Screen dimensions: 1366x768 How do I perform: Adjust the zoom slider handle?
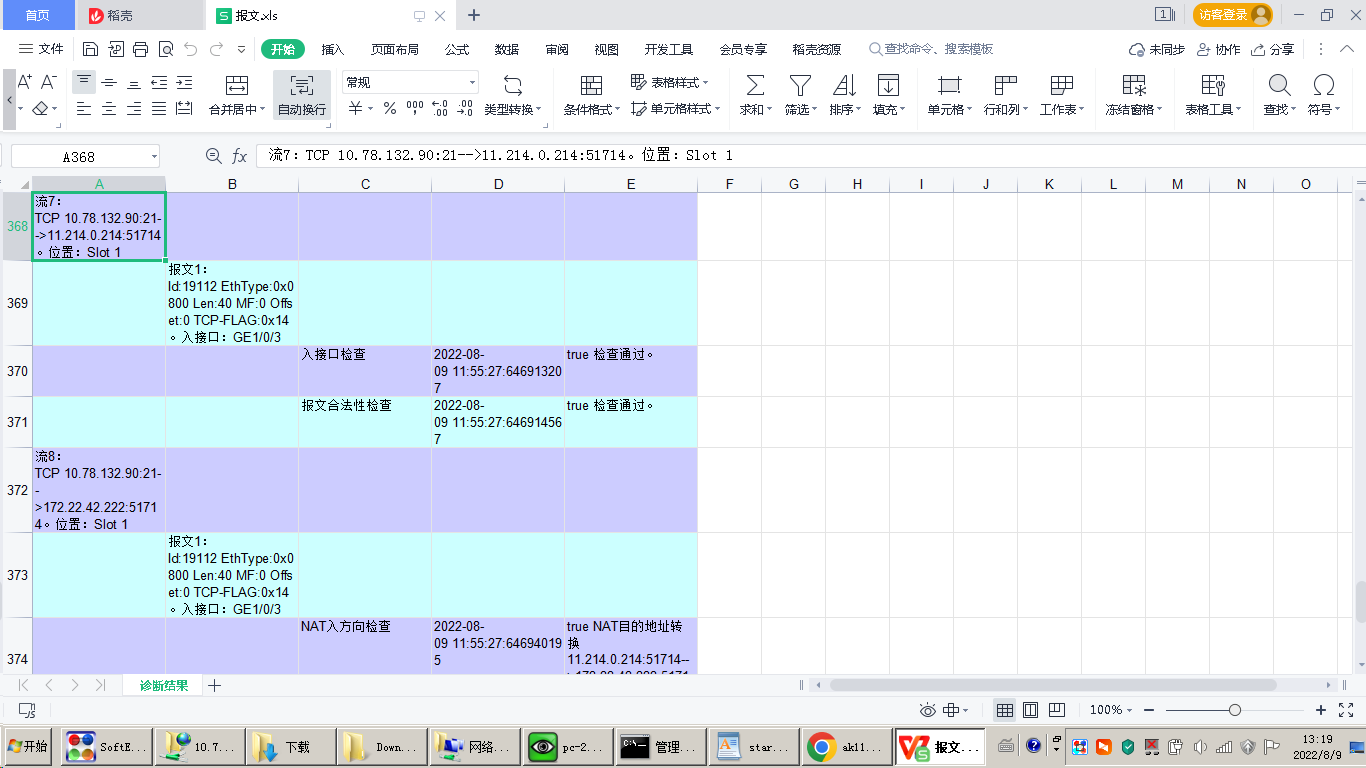(1235, 710)
